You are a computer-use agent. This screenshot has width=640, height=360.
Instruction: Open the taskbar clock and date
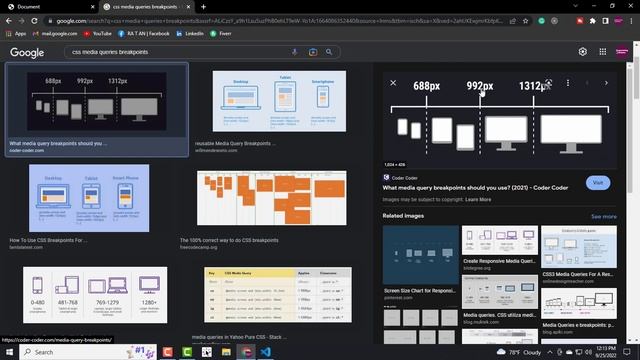(x=606, y=352)
